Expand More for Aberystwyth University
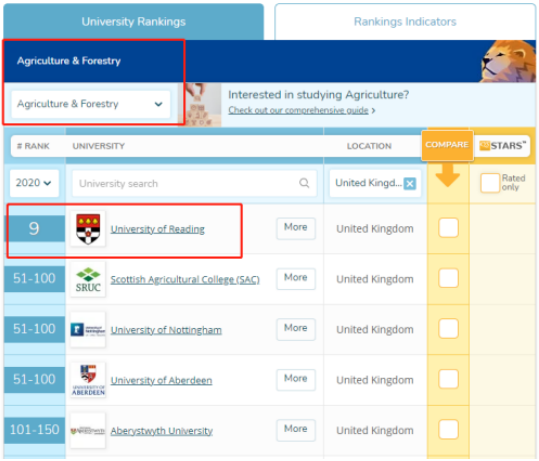Image resolution: width=539 pixels, height=461 pixels. coord(296,430)
